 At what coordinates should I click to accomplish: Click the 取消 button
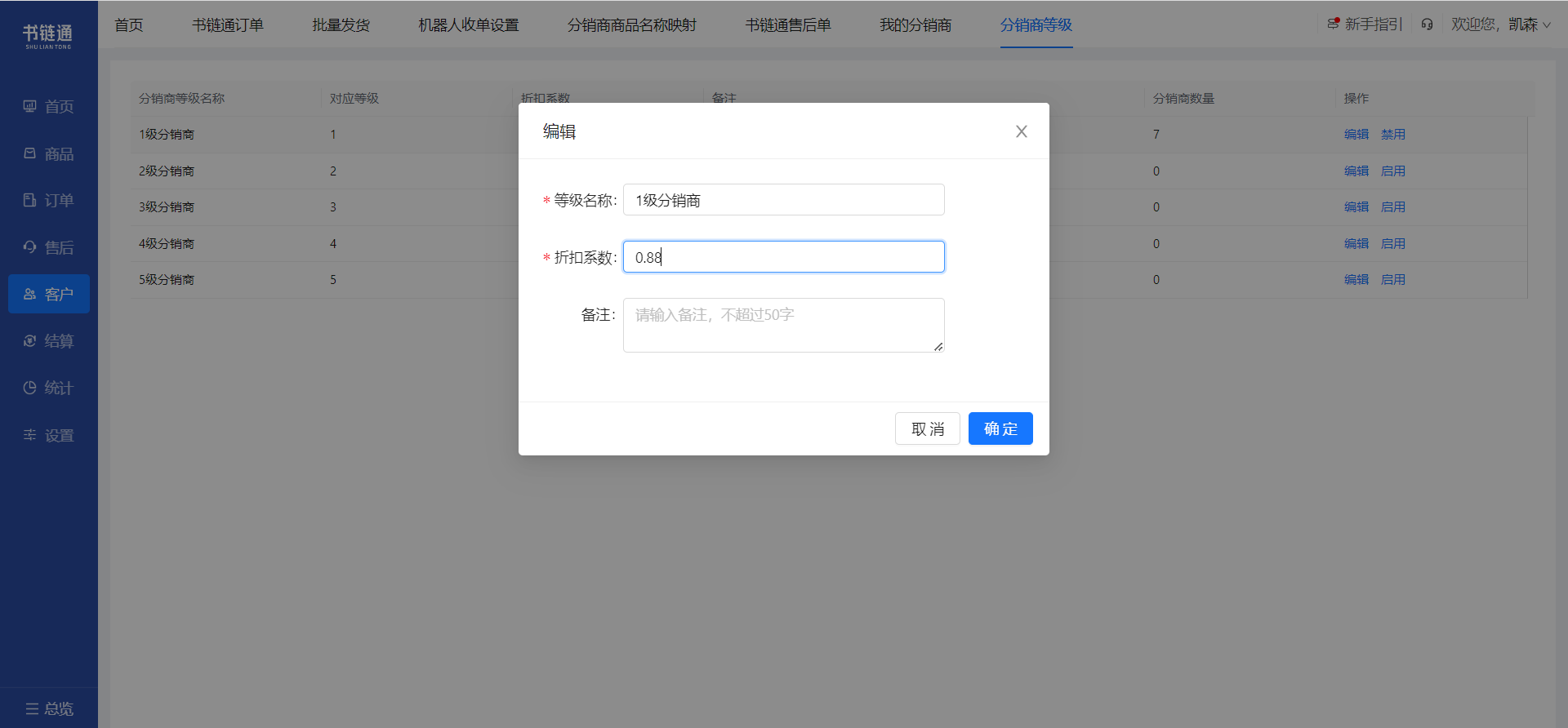(x=928, y=428)
